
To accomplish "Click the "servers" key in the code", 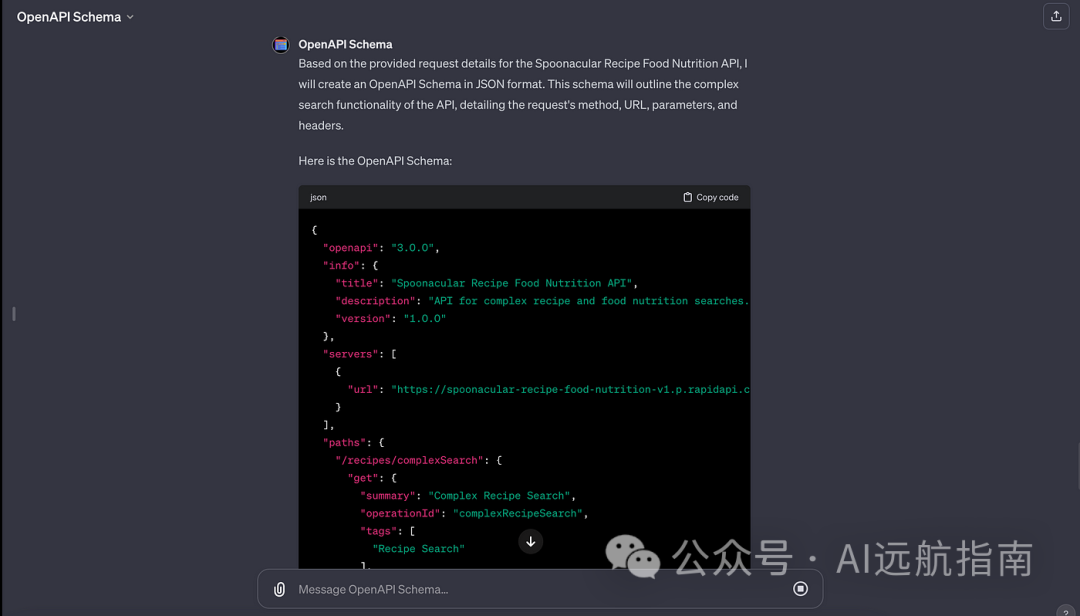I will pos(351,354).
